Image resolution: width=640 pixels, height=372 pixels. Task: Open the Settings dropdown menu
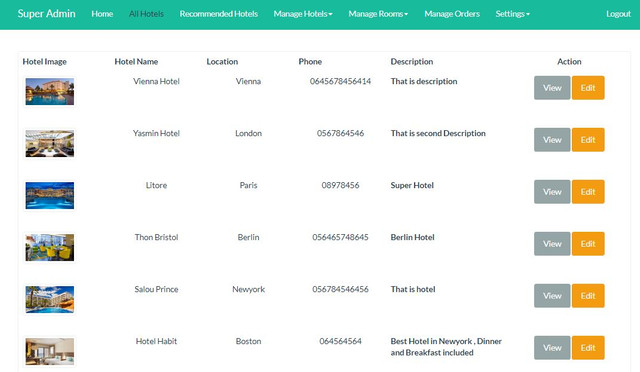click(513, 14)
